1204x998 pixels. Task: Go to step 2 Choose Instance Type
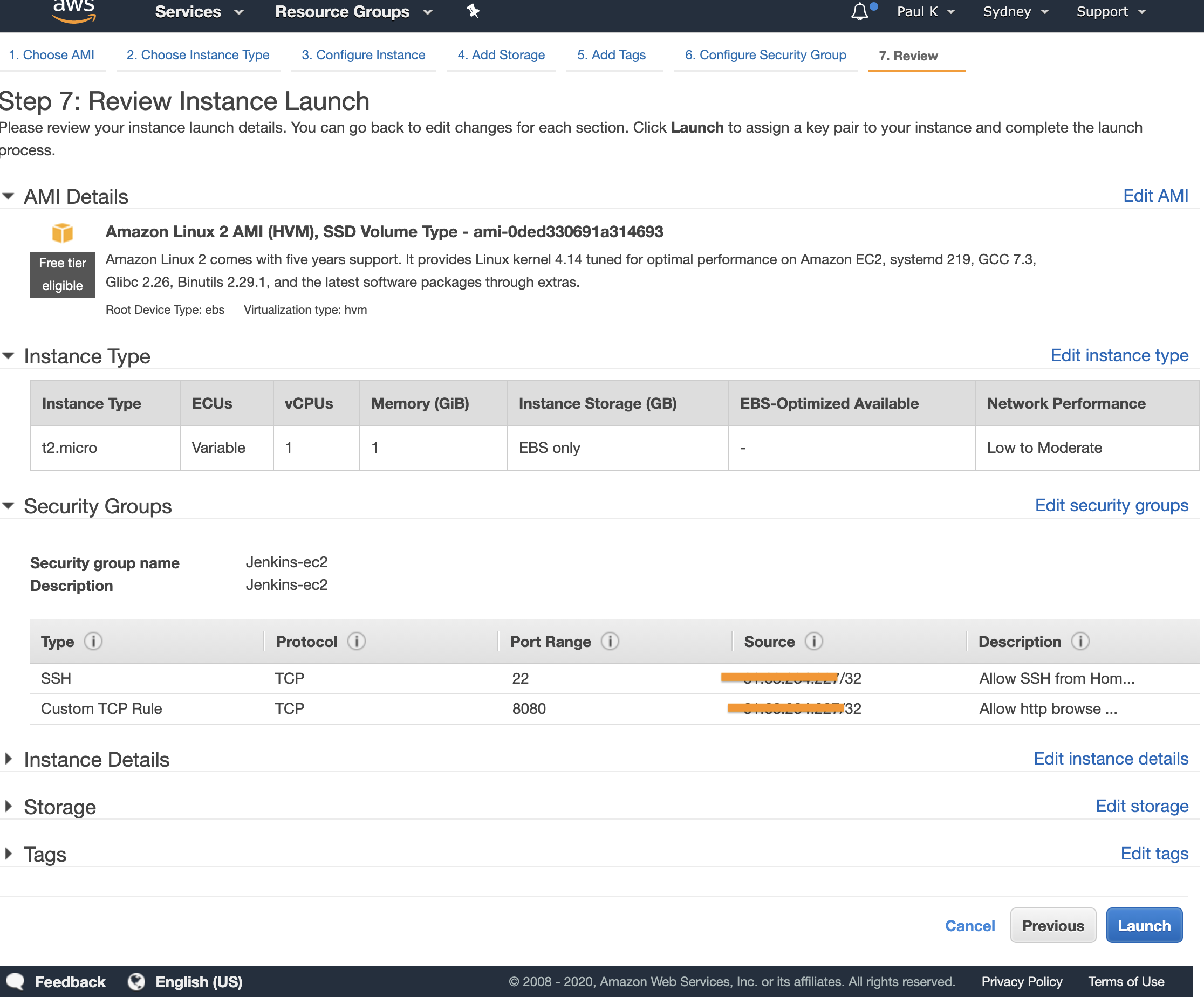[198, 55]
